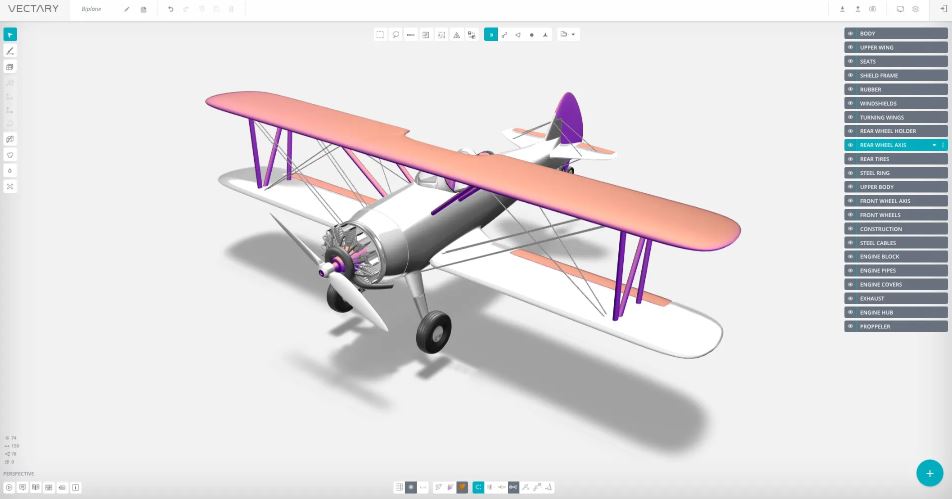Select the SHIELD FRAME layer
Image resolution: width=952 pixels, height=499 pixels.
(896, 75)
